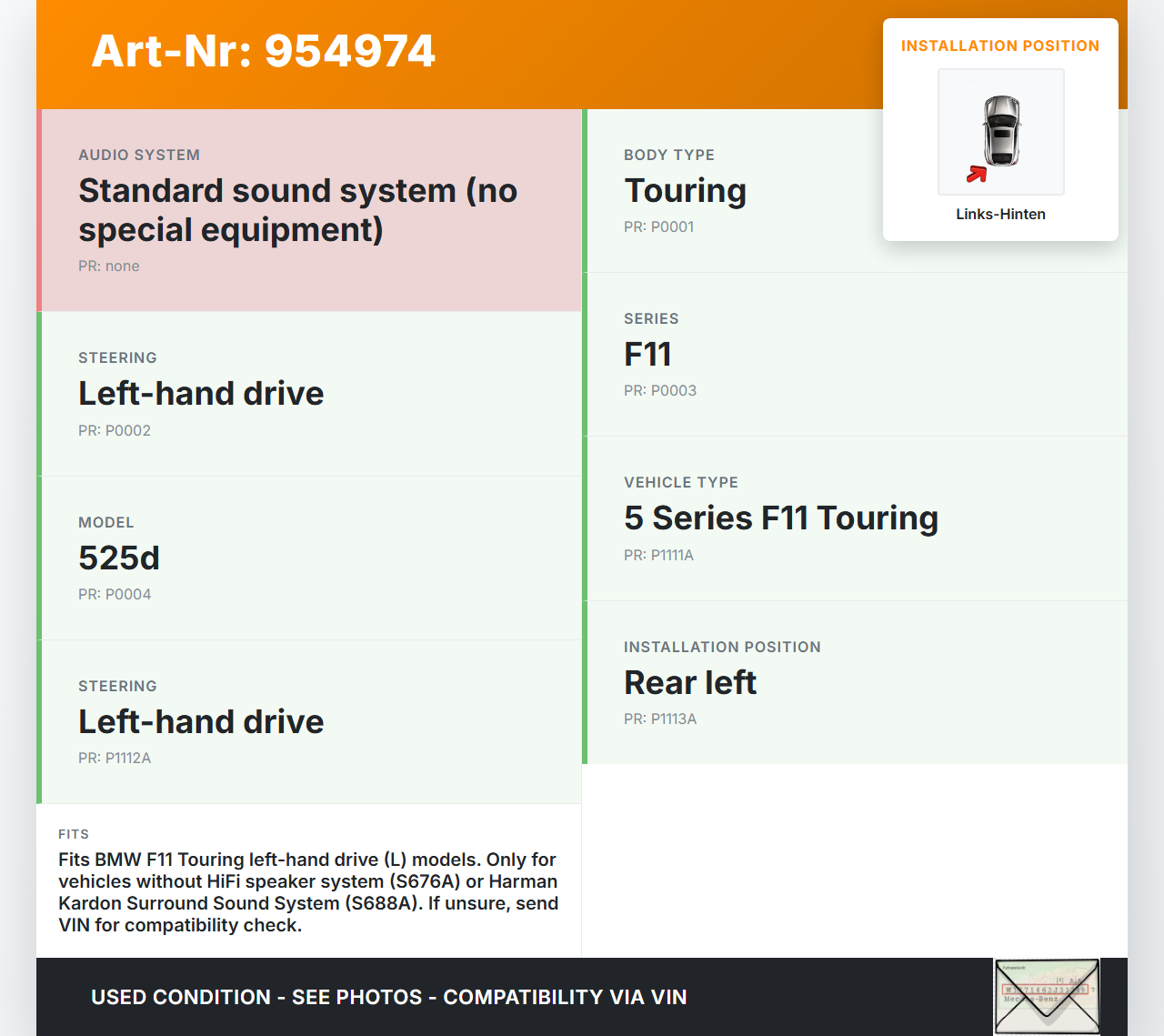This screenshot has width=1164, height=1036.
Task: Select the Left-hand drive card with PR P1112A
Action: [309, 721]
